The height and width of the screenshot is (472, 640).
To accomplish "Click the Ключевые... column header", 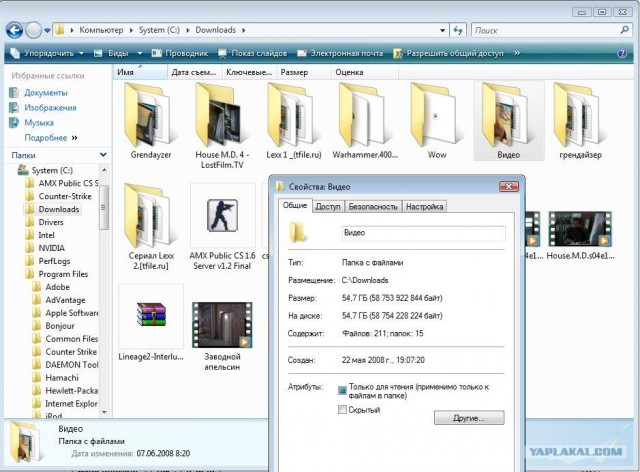I will [x=249, y=72].
